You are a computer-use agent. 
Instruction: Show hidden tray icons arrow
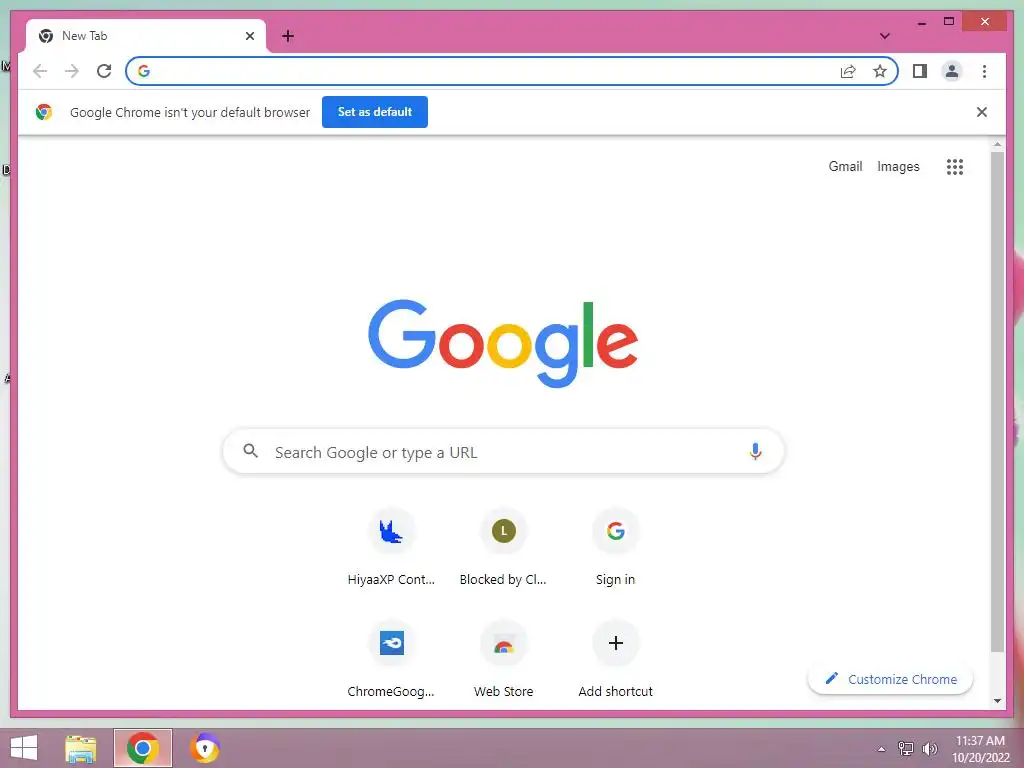click(881, 749)
